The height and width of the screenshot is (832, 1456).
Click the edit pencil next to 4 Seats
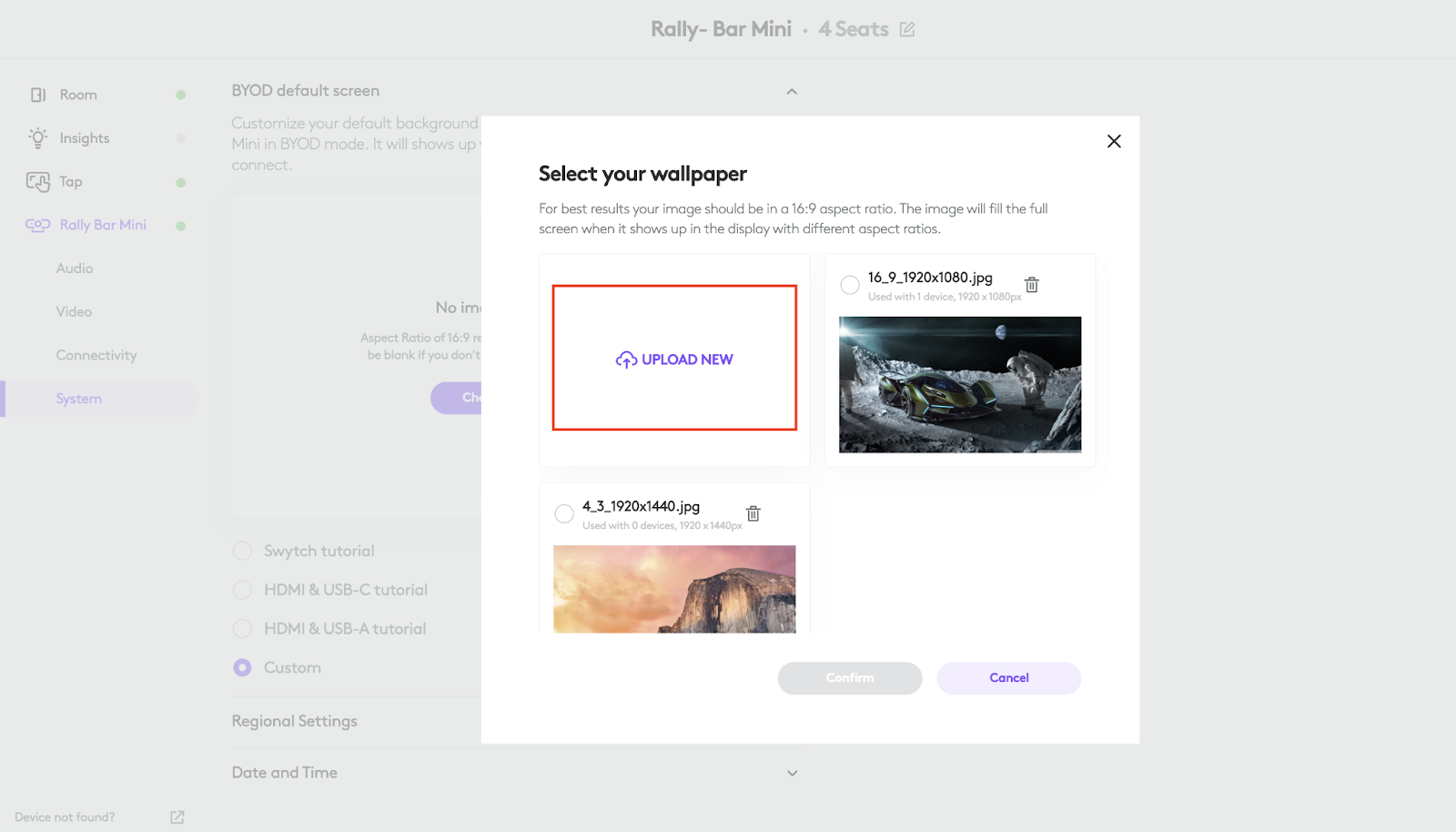point(906,28)
